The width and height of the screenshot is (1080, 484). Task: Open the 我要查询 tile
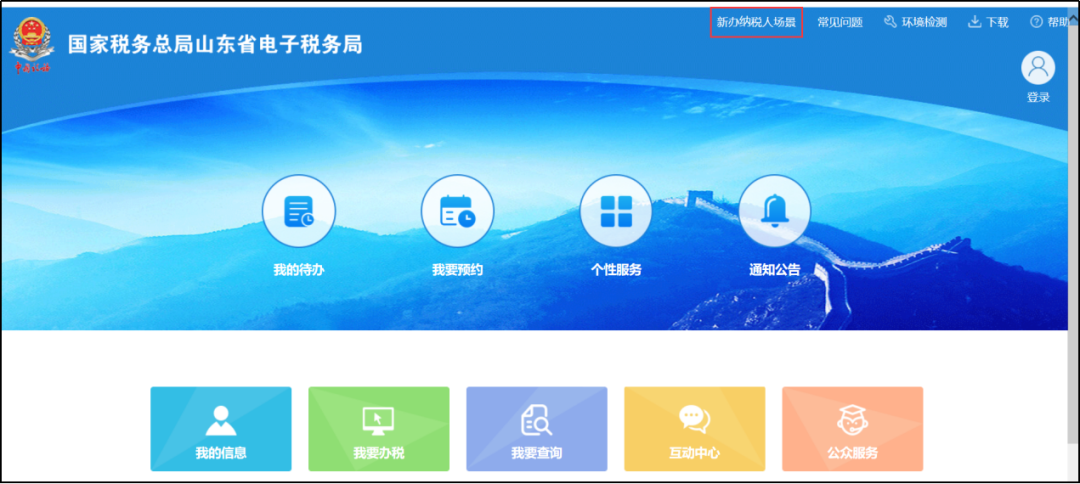tap(537, 429)
